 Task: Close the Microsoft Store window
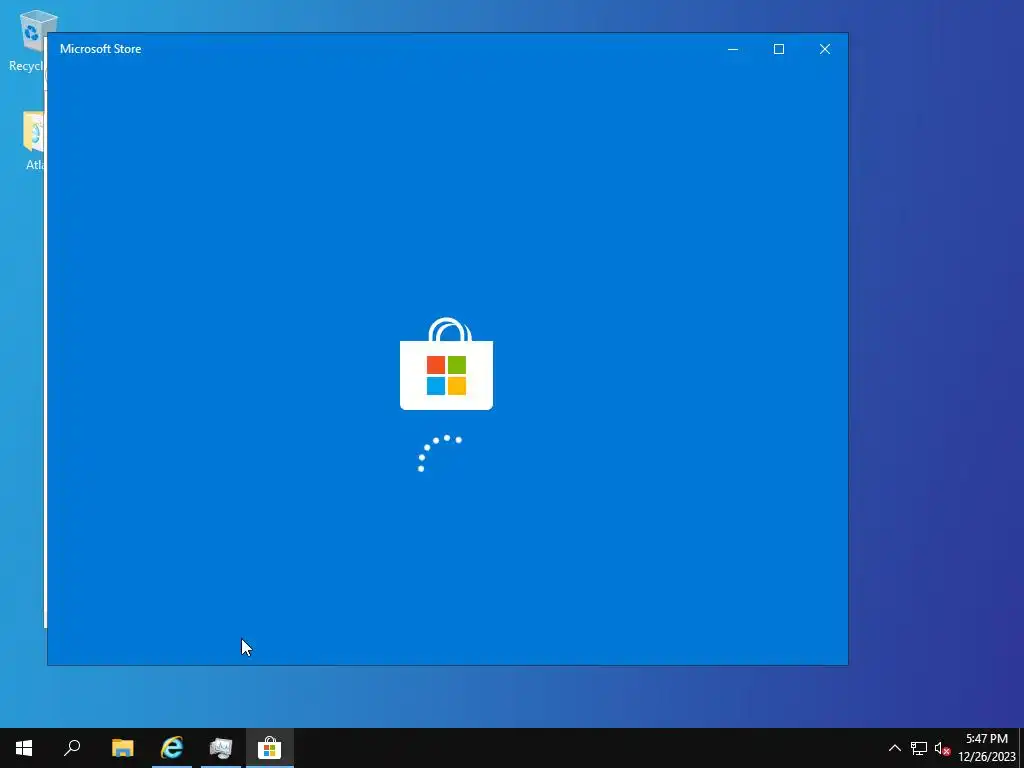825,49
